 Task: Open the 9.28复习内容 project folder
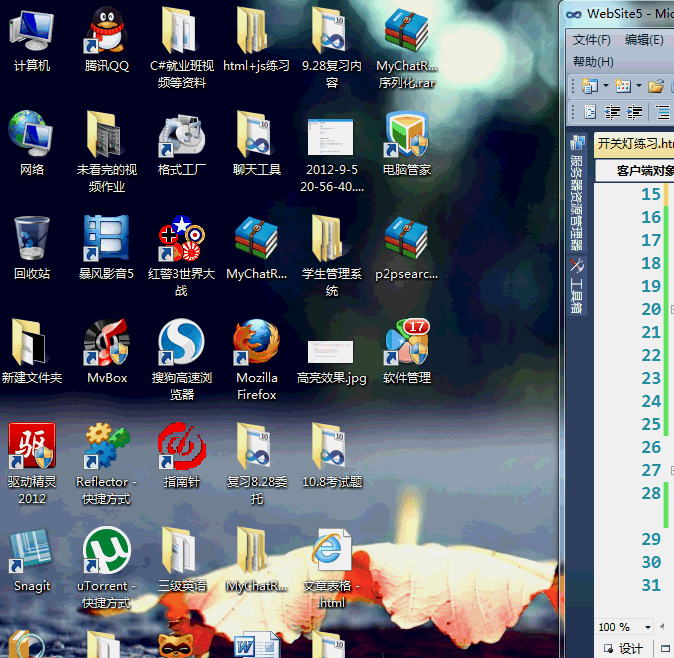pos(331,47)
